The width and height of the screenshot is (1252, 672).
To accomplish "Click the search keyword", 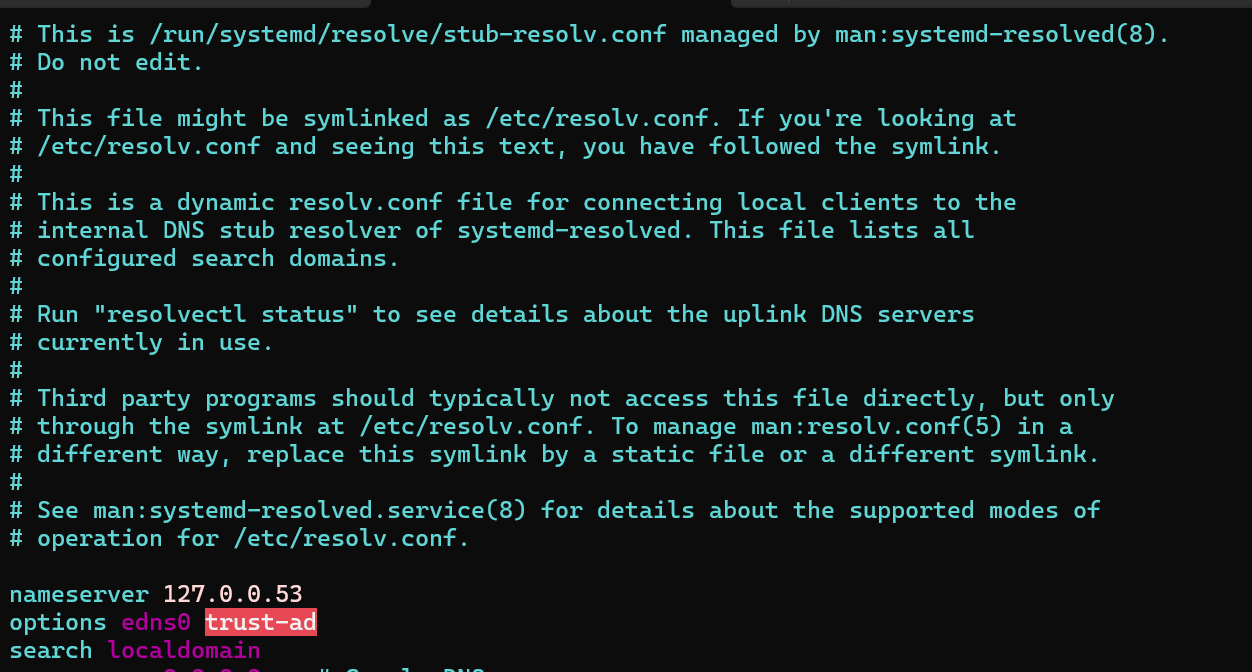I will pos(51,650).
